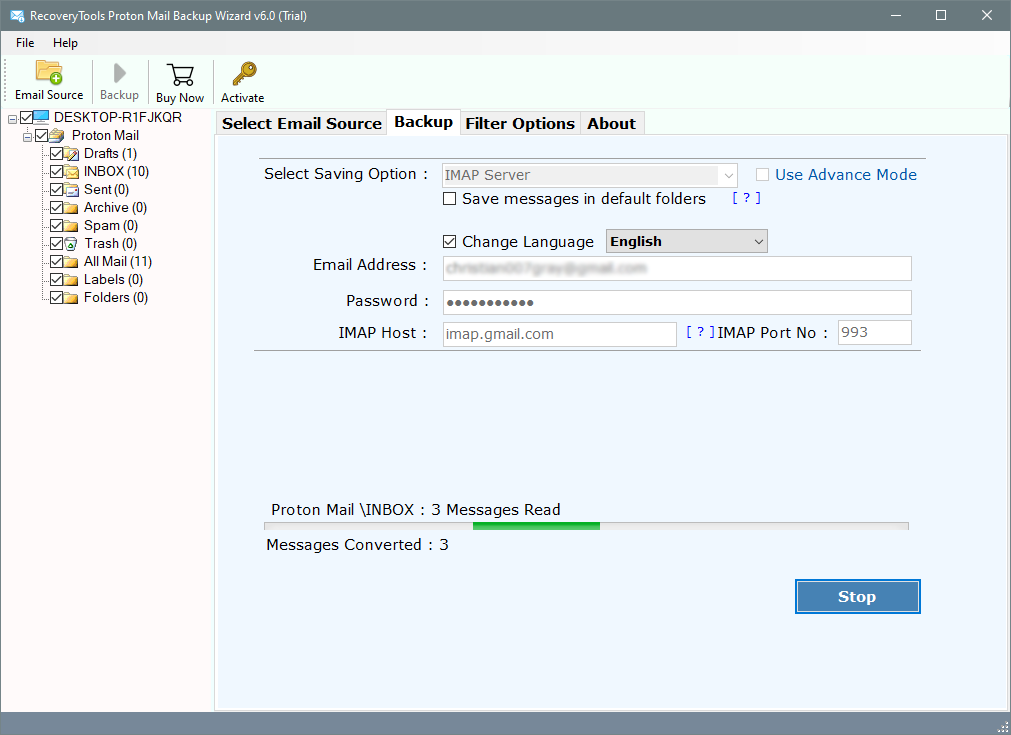Maximize the Backup Wizard window
1011x735 pixels.
pyautogui.click(x=941, y=15)
